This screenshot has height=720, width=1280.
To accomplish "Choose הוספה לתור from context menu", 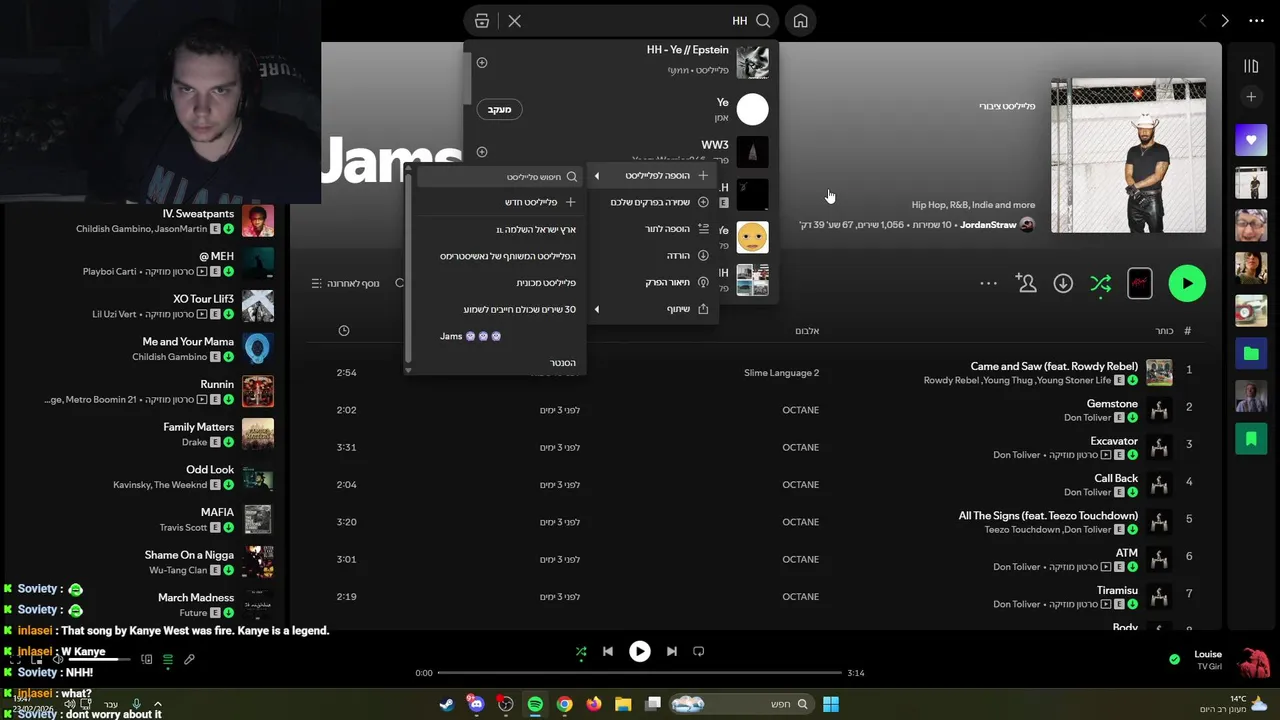I will point(652,229).
